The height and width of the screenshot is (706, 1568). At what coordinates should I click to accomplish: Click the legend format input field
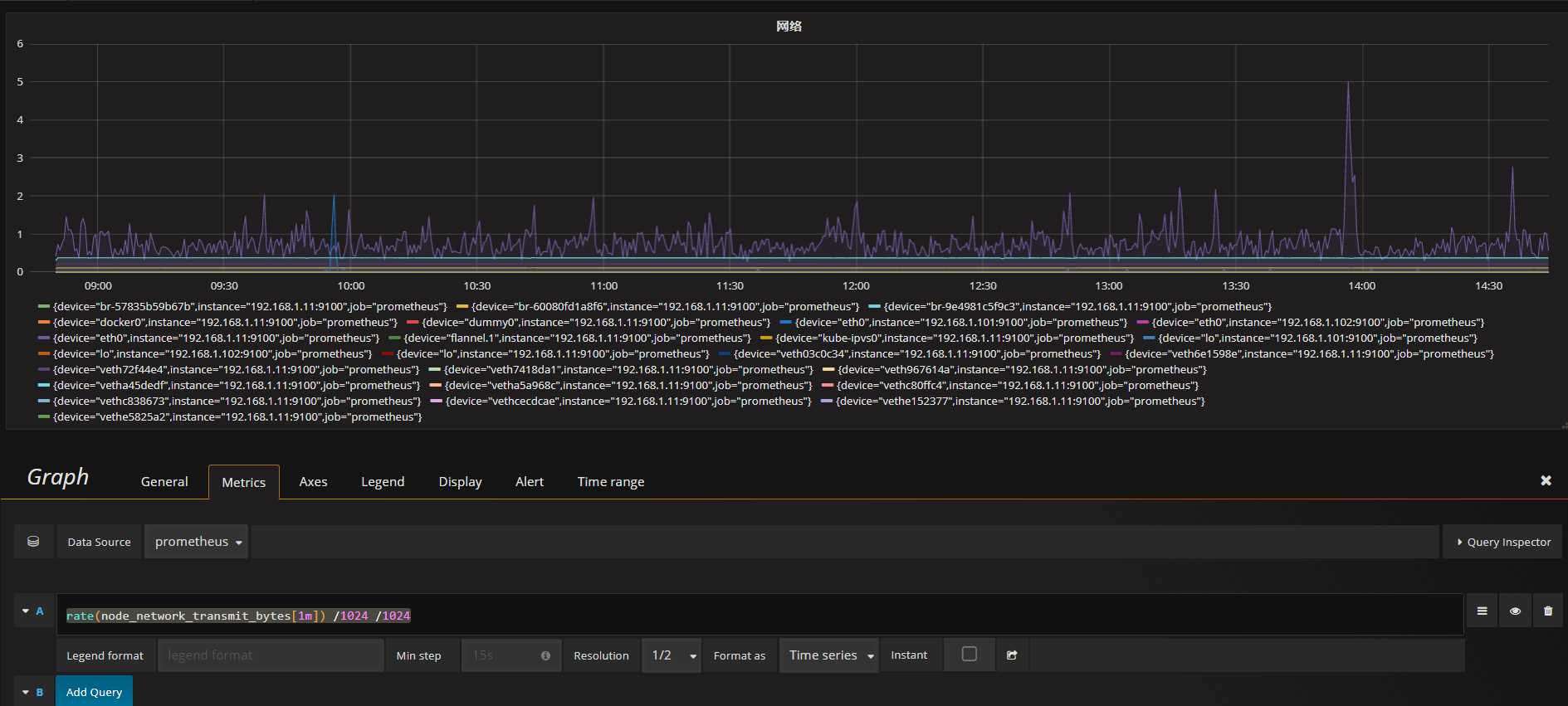click(x=271, y=655)
